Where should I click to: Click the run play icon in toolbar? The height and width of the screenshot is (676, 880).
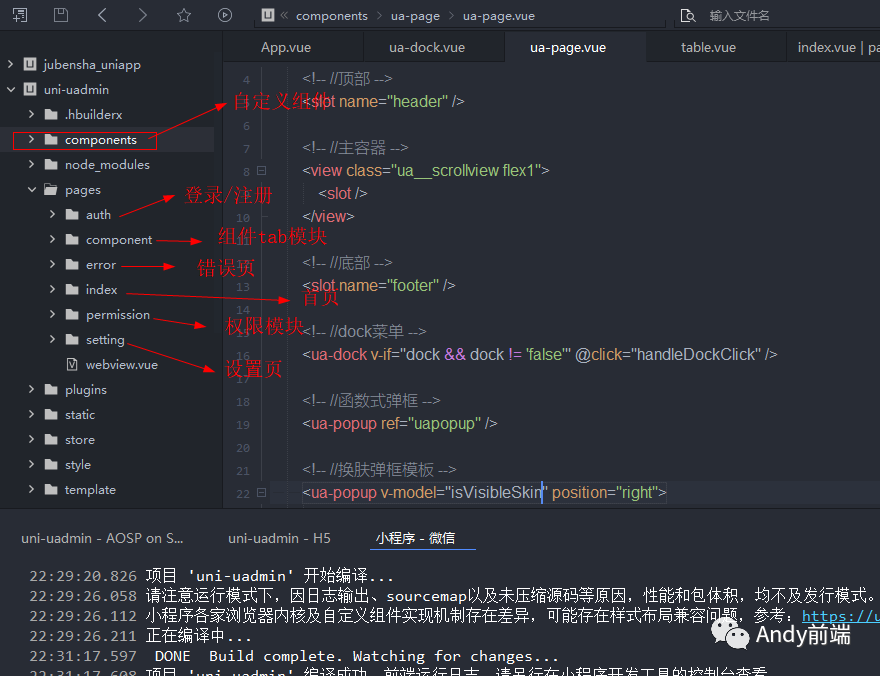(225, 15)
